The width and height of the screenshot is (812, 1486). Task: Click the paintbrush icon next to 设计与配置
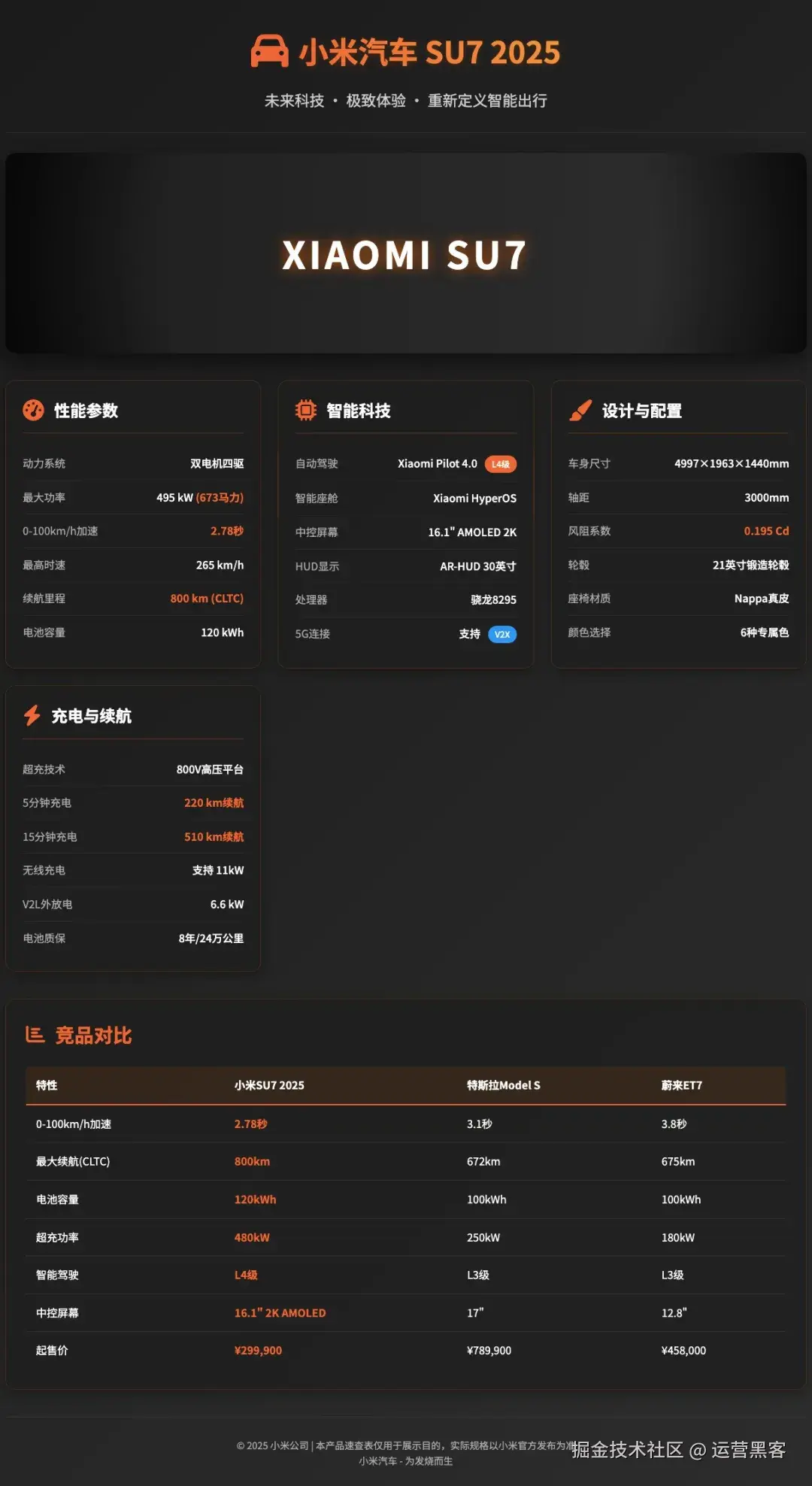click(580, 410)
